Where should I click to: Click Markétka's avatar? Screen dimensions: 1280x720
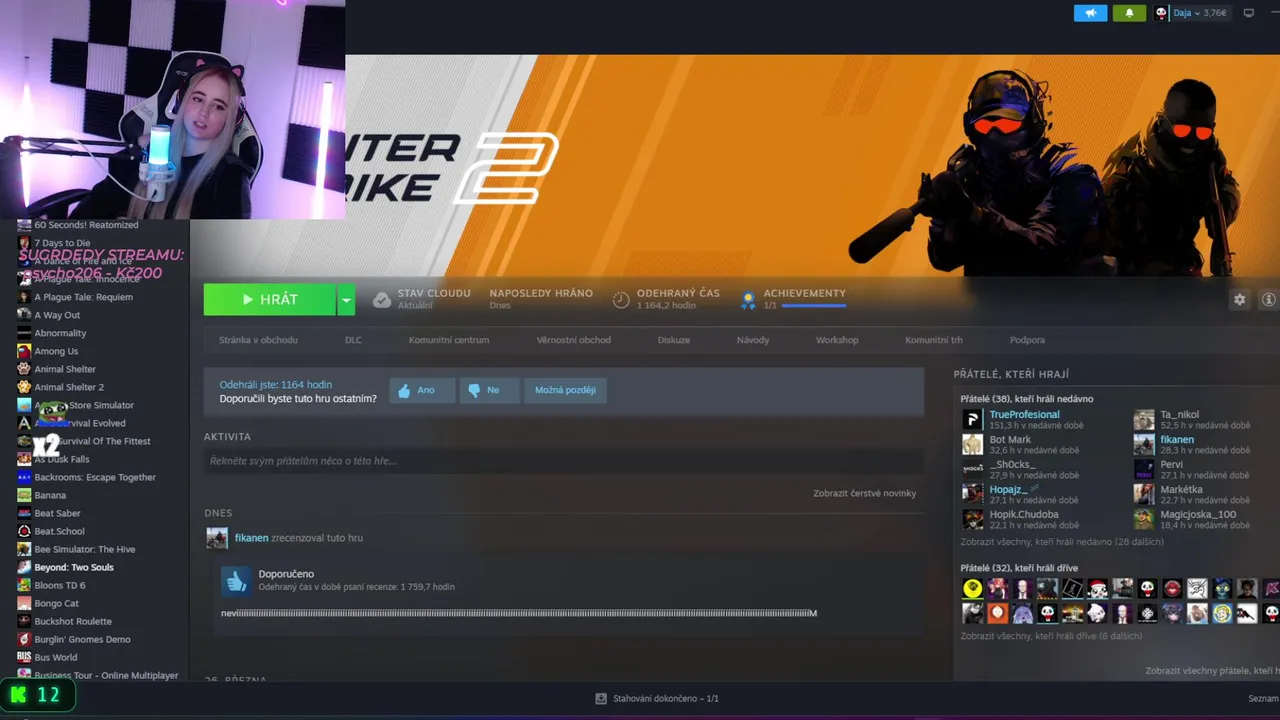(1144, 494)
